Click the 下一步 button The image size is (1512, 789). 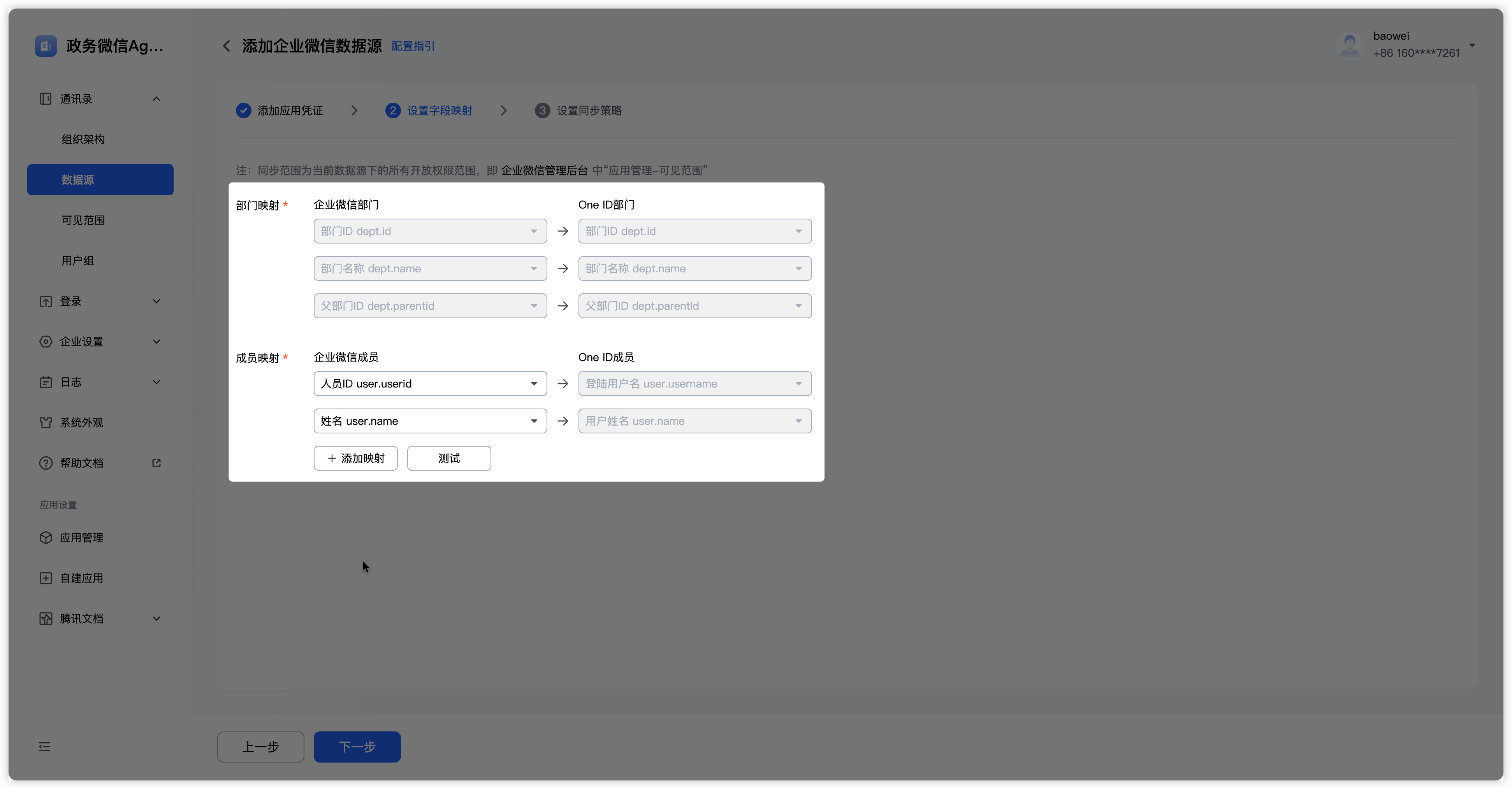click(357, 746)
